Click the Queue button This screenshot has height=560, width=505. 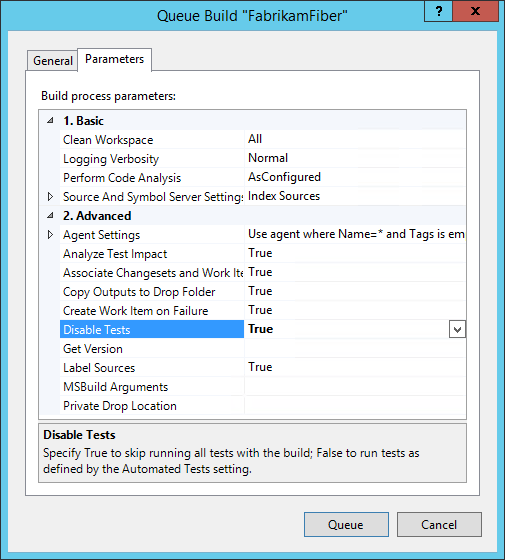click(x=346, y=525)
